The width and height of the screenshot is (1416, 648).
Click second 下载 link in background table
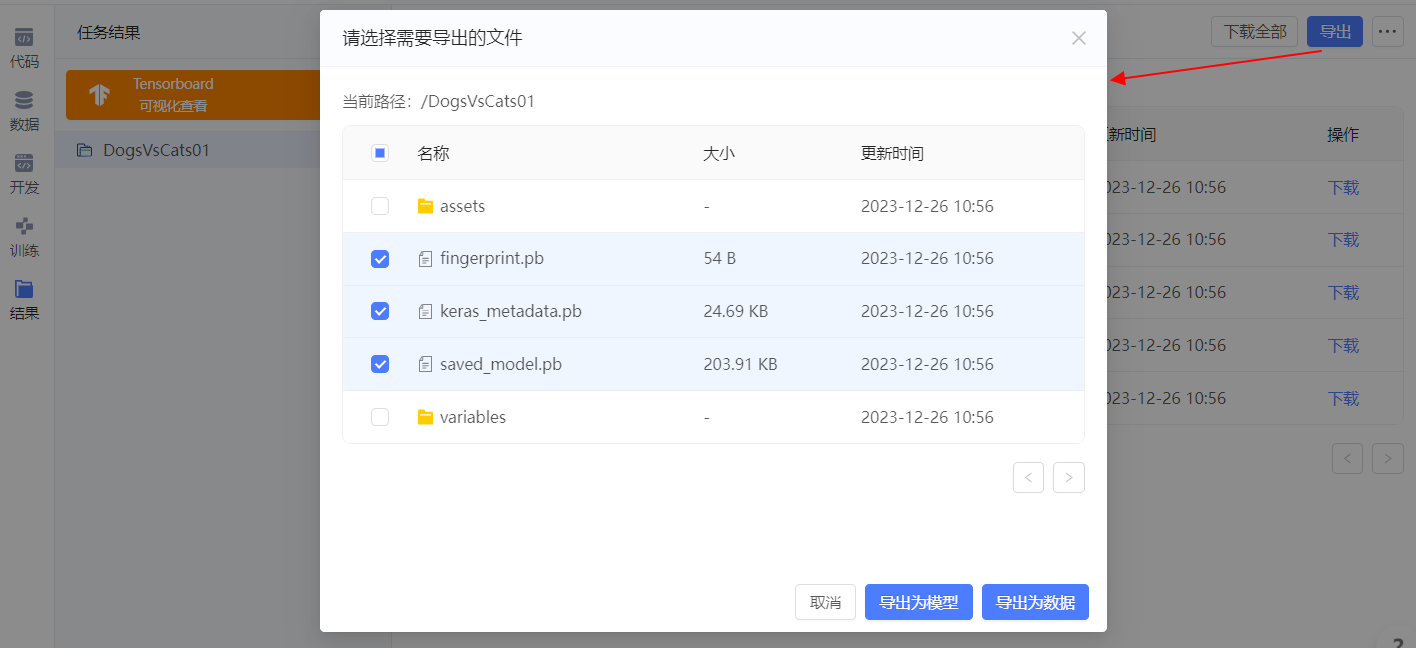tap(1343, 240)
